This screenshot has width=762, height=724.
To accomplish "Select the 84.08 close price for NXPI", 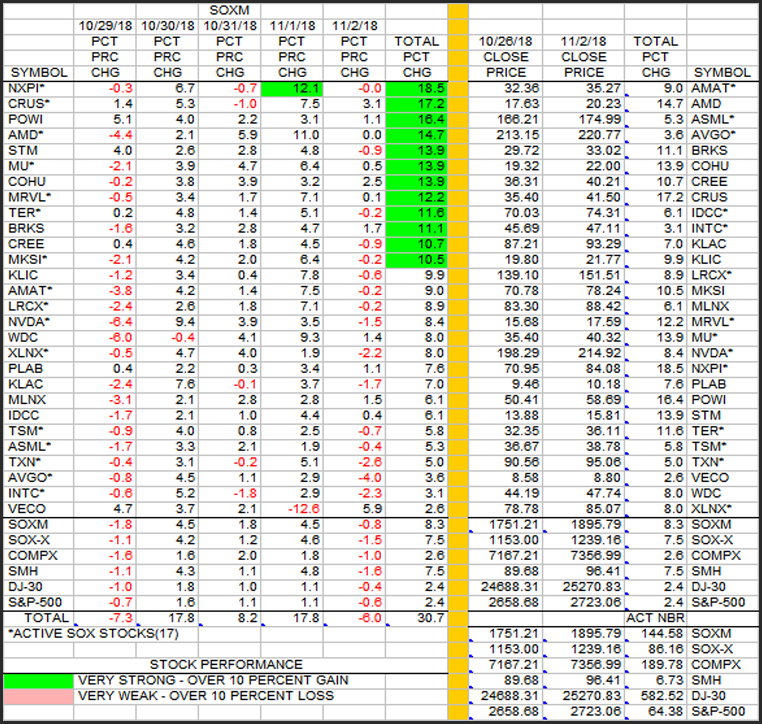I will (603, 369).
